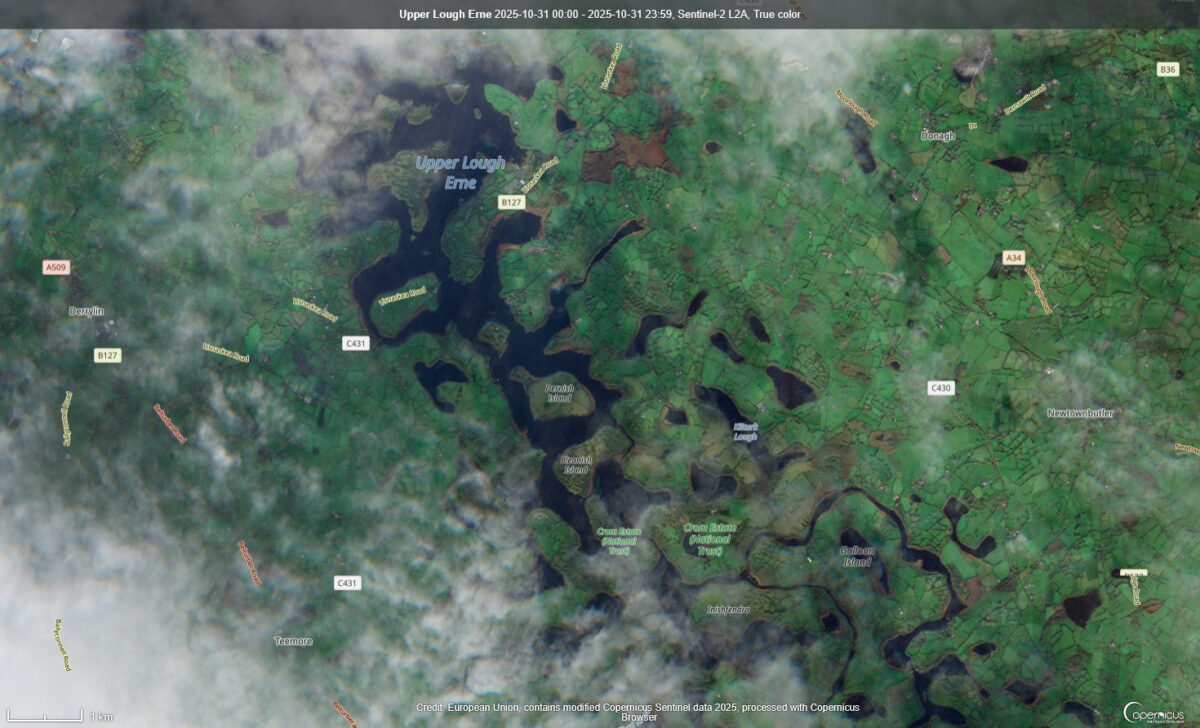Select the Newtownbutler place name
The height and width of the screenshot is (728, 1200).
[x=1081, y=411]
